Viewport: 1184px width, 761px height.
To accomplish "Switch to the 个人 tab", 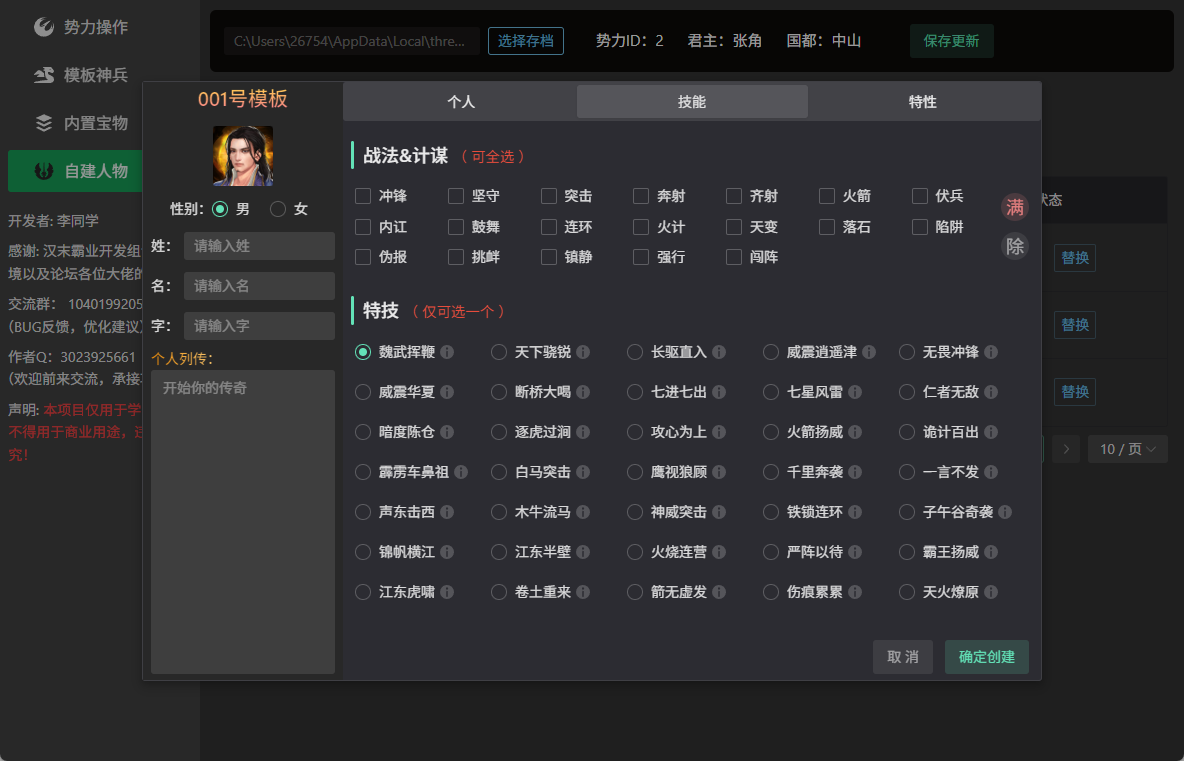I will click(x=461, y=102).
